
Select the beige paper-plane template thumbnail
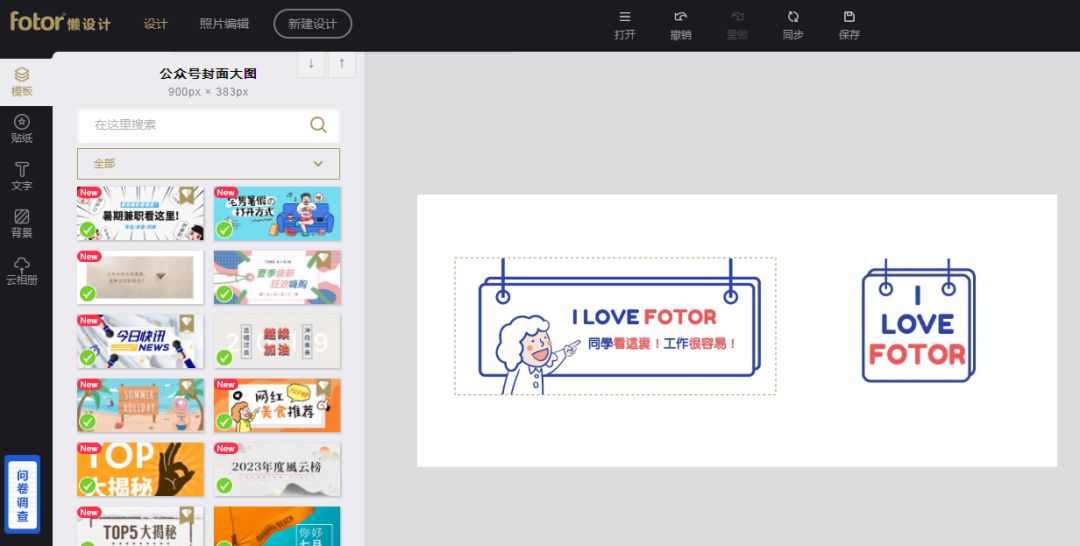point(141,277)
